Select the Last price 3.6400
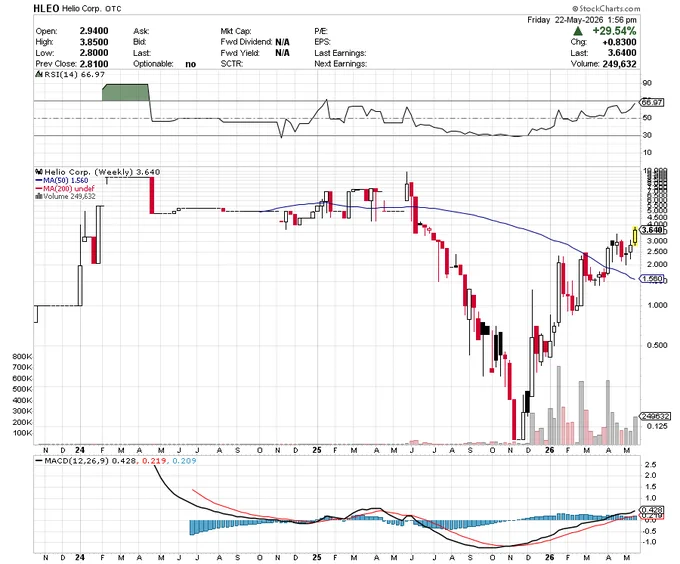680x564 pixels. pyautogui.click(x=621, y=53)
